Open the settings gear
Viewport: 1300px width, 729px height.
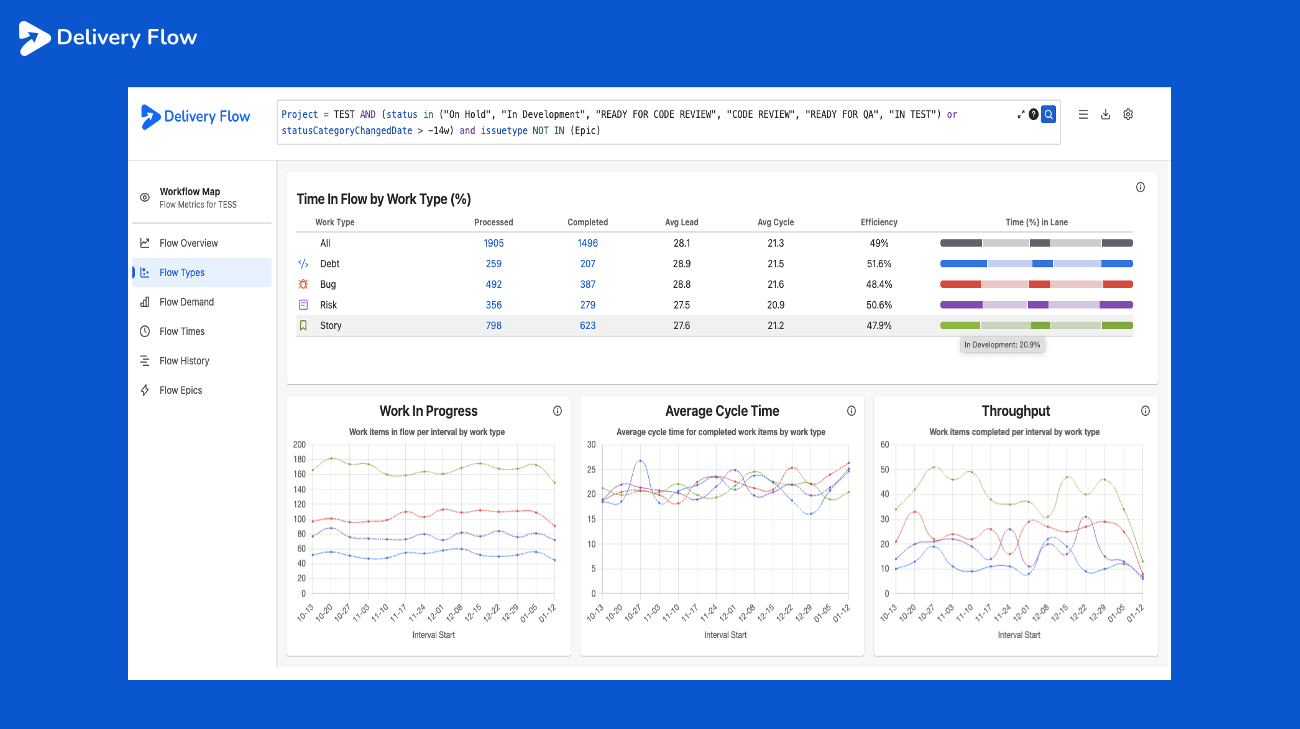[1127, 114]
